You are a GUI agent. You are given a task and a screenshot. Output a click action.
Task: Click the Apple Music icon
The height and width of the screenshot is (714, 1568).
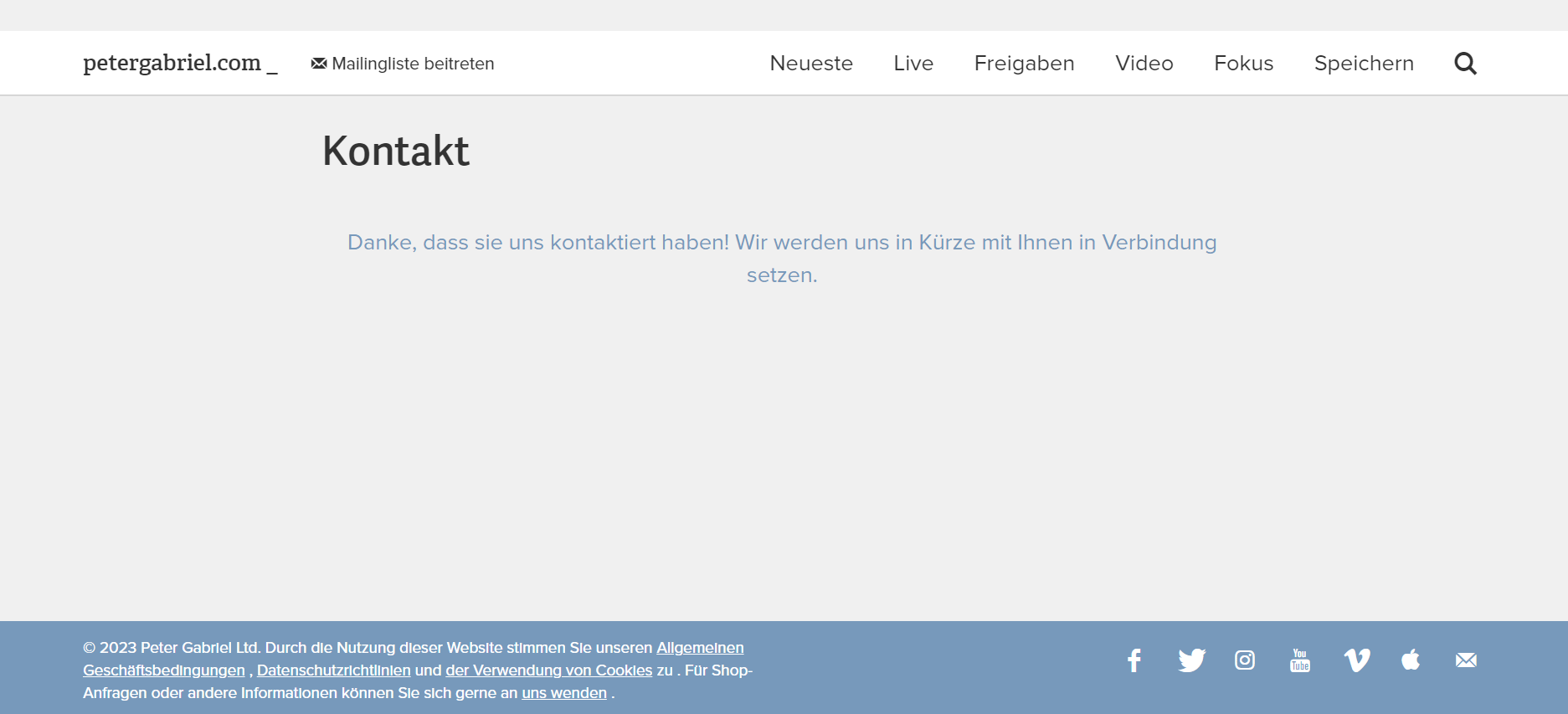[x=1411, y=660]
